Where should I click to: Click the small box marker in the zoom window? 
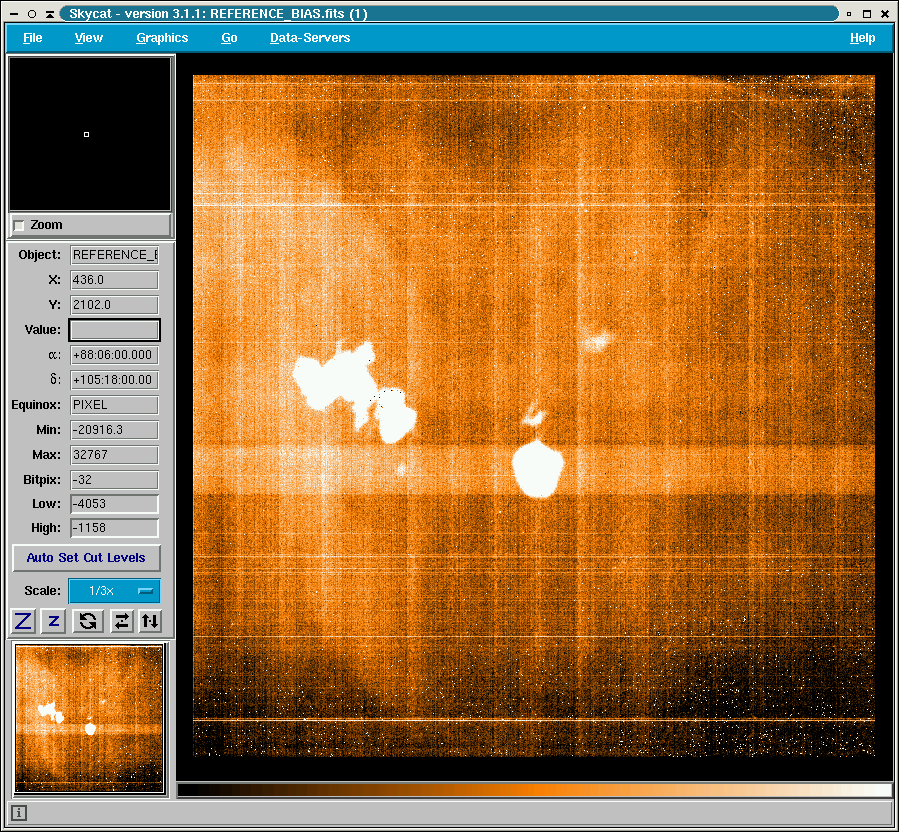86,134
